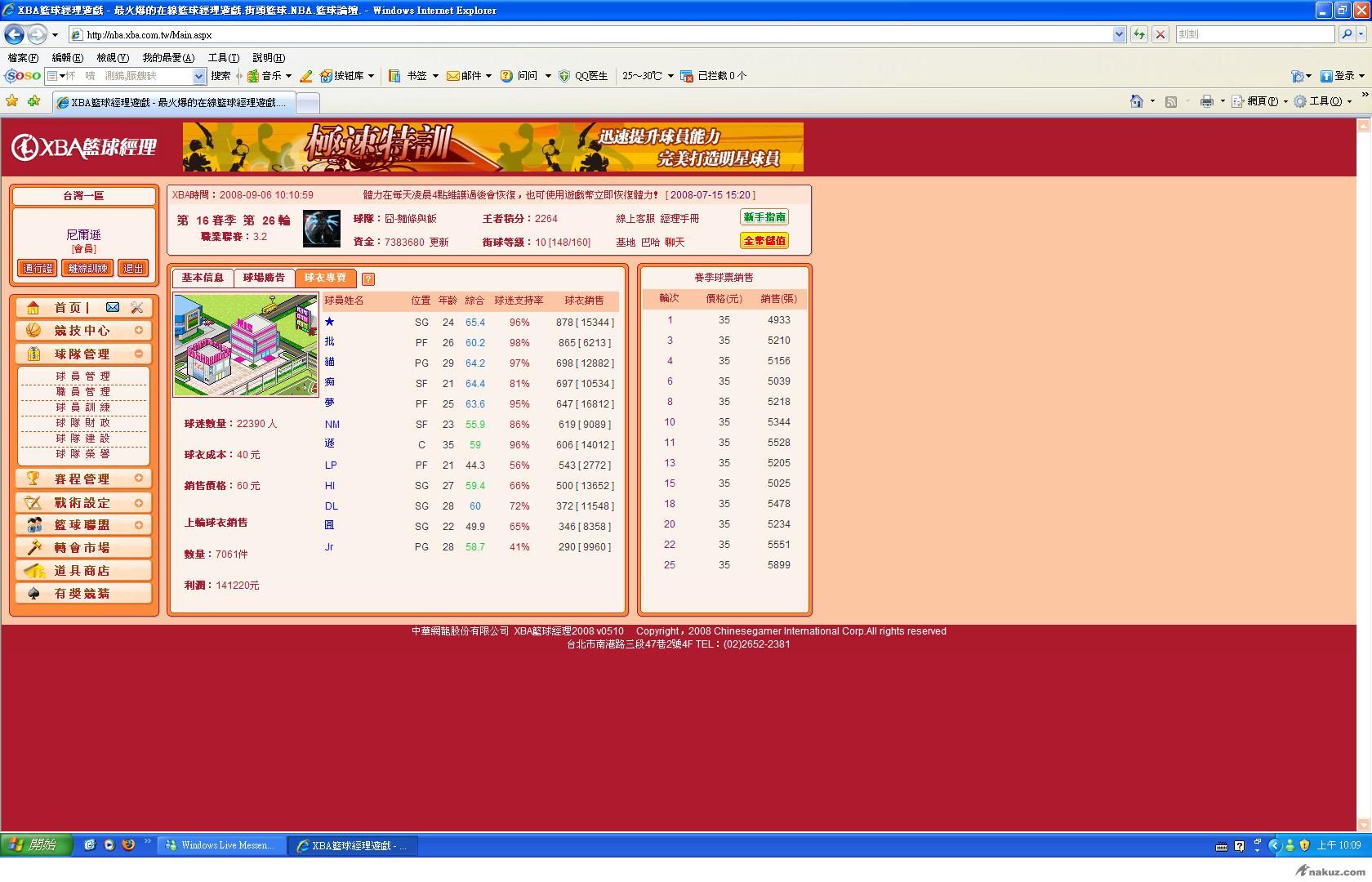Click the 通行證 button
The width and height of the screenshot is (1372, 882).
click(x=38, y=269)
